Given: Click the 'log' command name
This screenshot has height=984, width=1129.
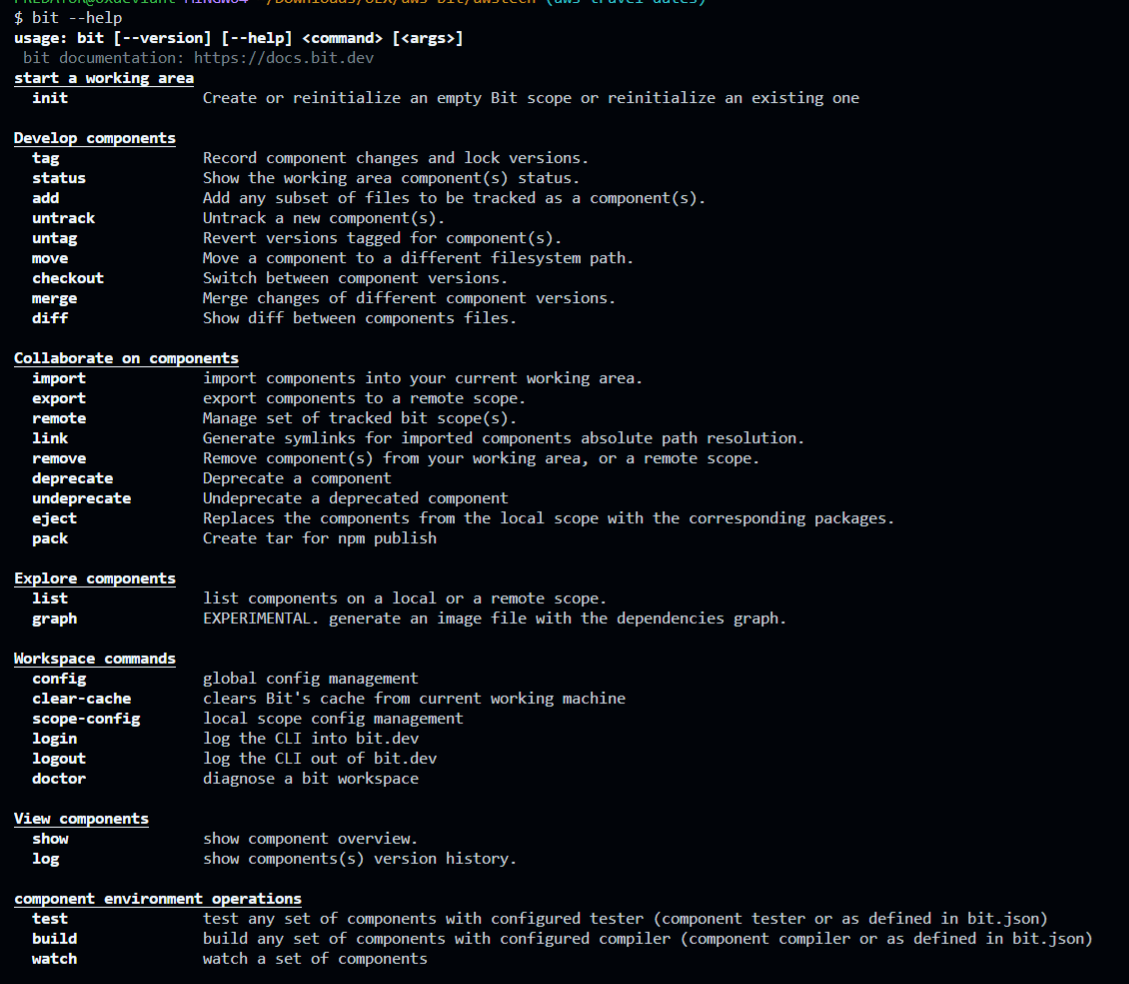Looking at the screenshot, I should 45,859.
